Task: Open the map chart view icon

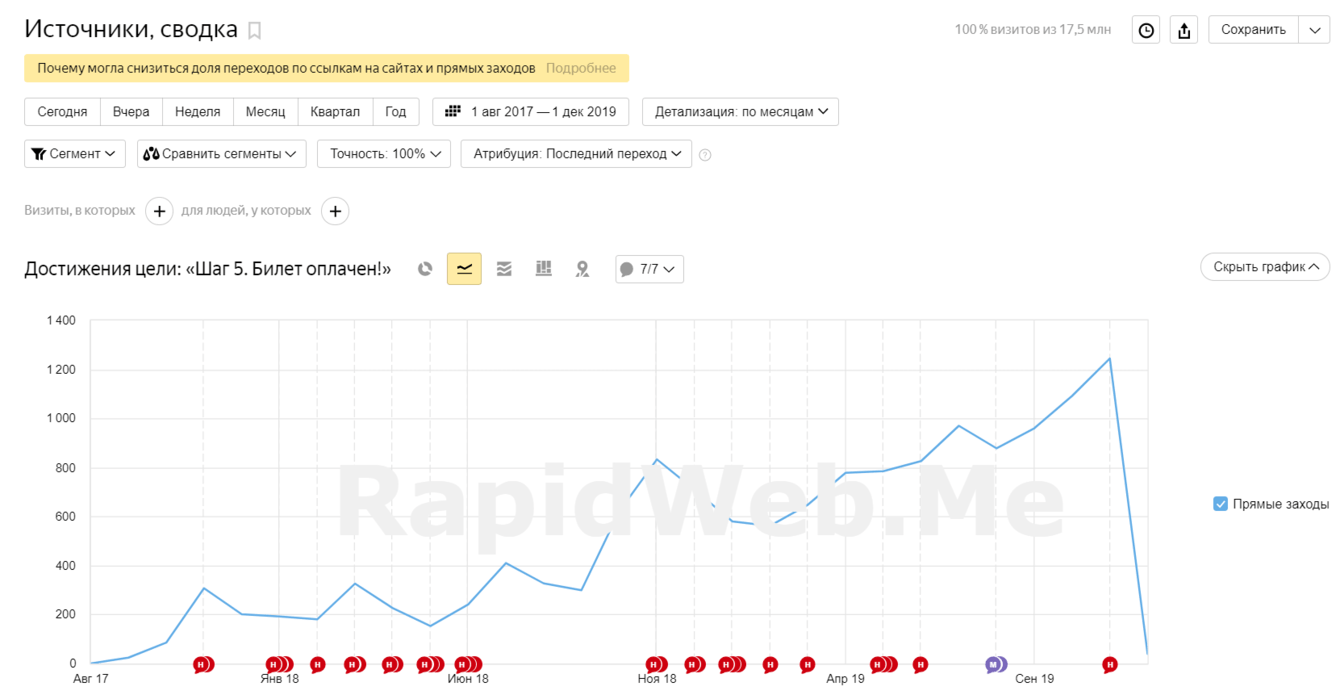Action: [583, 269]
